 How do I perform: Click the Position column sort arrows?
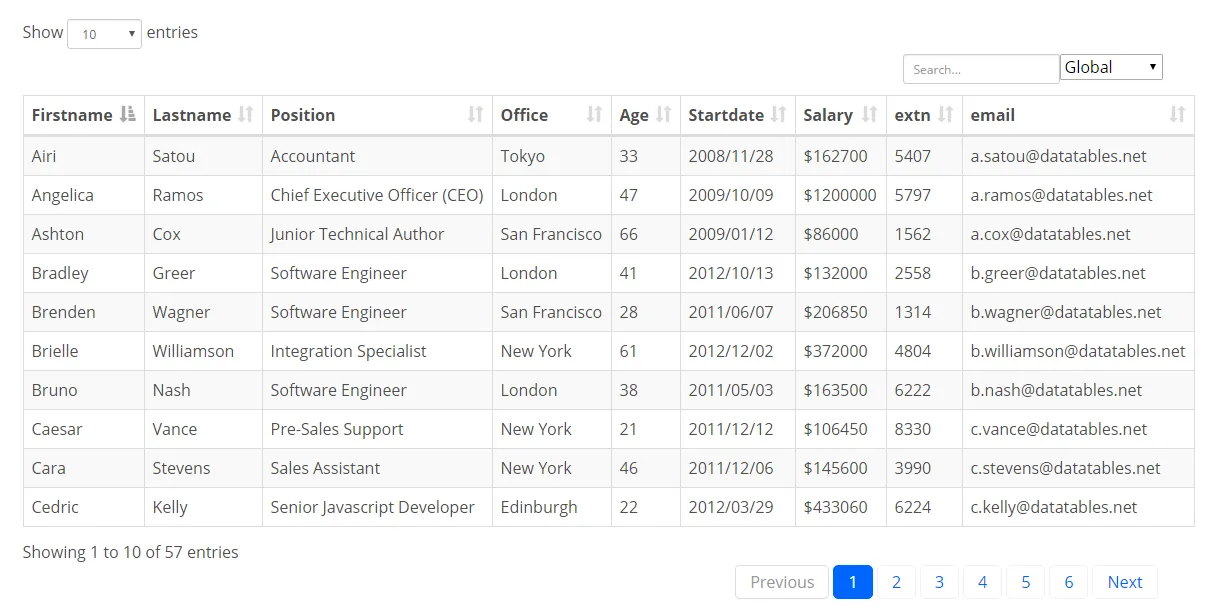click(x=476, y=115)
